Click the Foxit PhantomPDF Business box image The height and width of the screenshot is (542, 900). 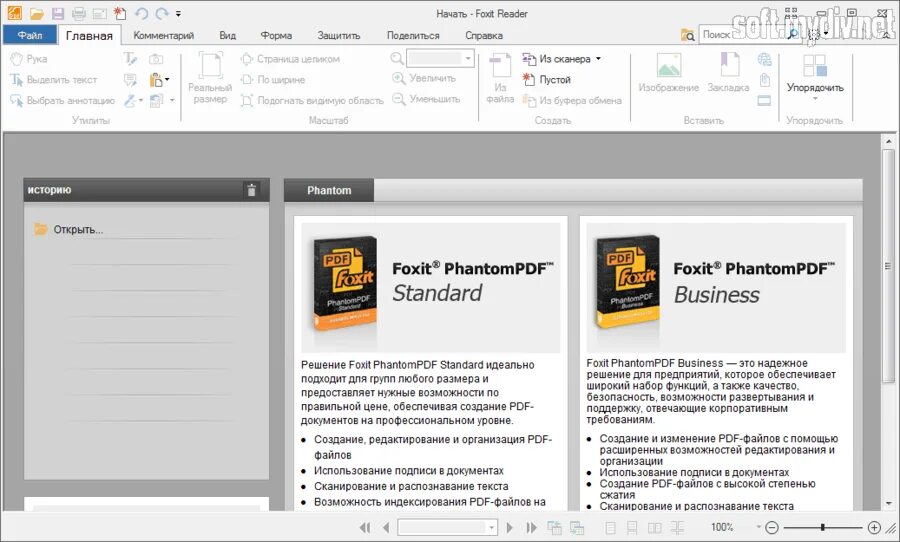(628, 282)
